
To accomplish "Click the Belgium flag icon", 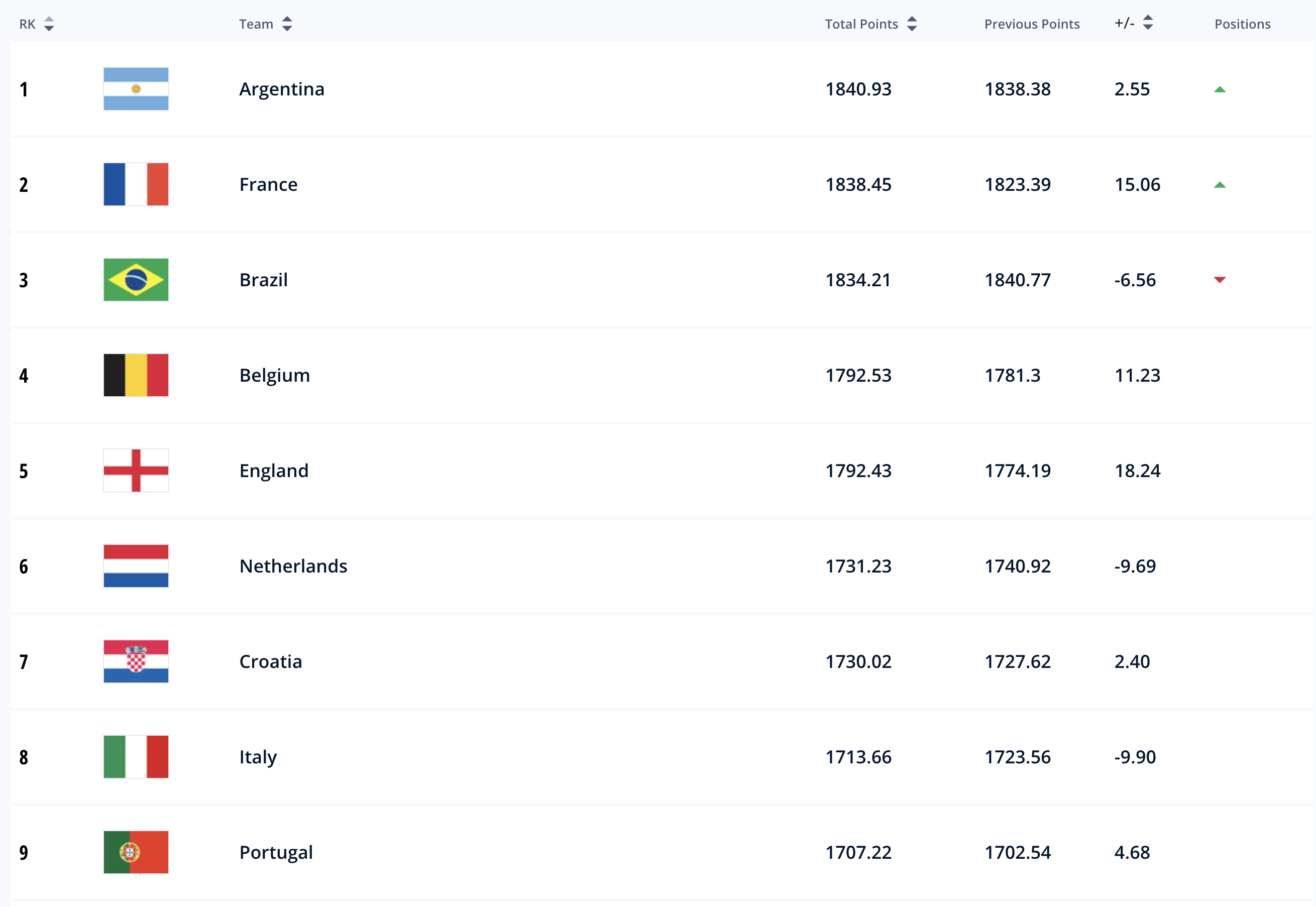I will coord(136,375).
